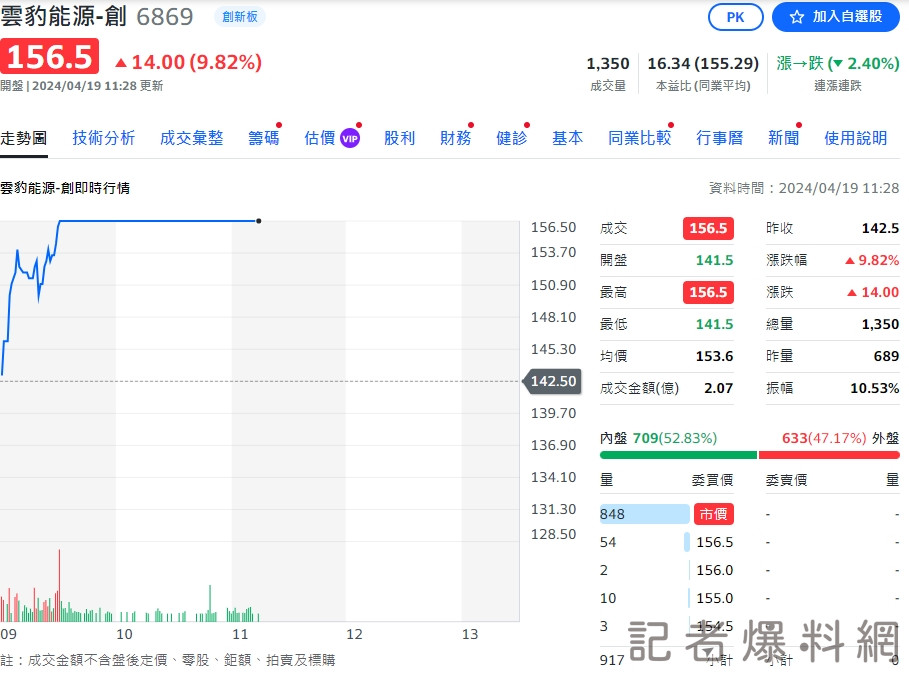Select the 基本 tab

[568, 138]
